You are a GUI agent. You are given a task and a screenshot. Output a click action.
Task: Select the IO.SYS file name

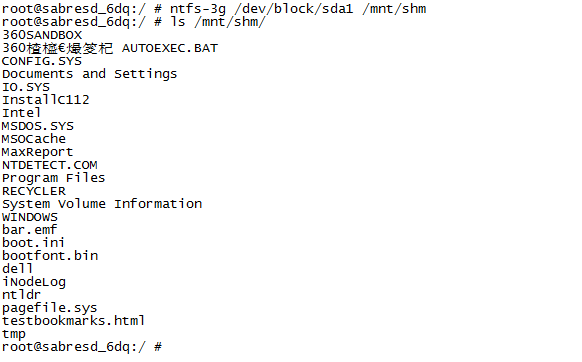click(x=26, y=87)
